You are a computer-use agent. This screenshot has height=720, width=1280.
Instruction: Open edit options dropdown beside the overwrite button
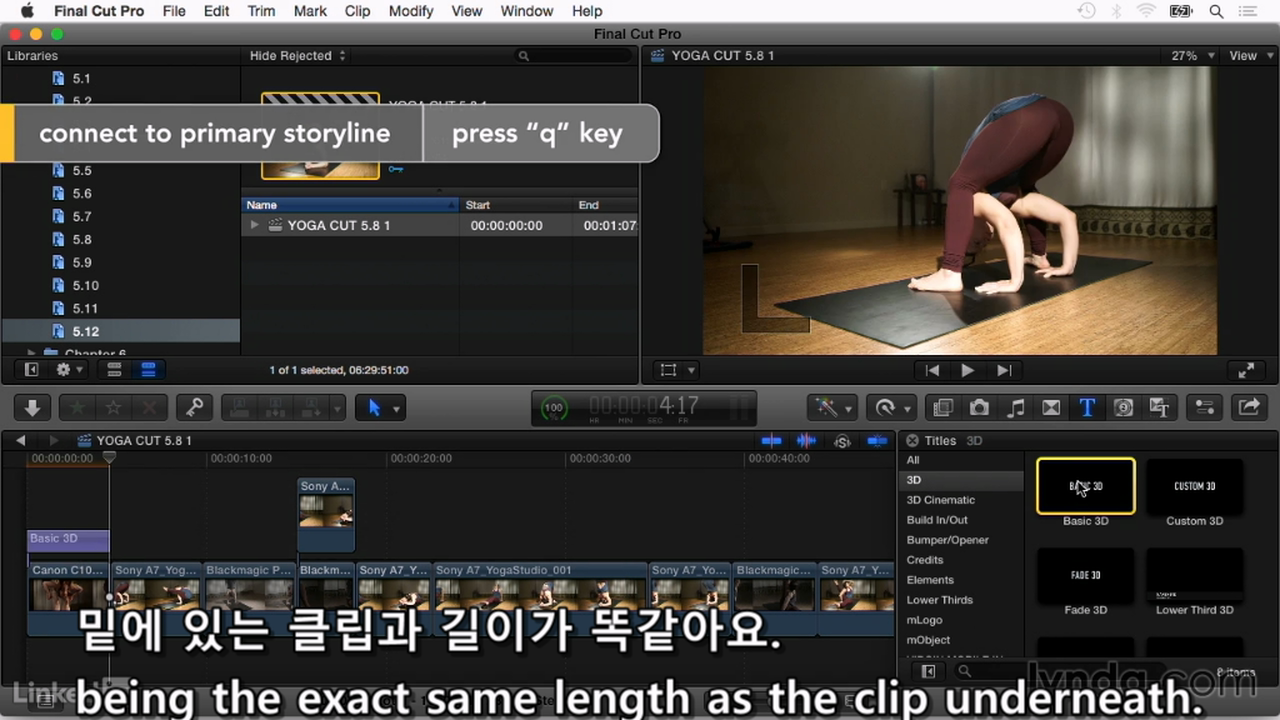338,407
